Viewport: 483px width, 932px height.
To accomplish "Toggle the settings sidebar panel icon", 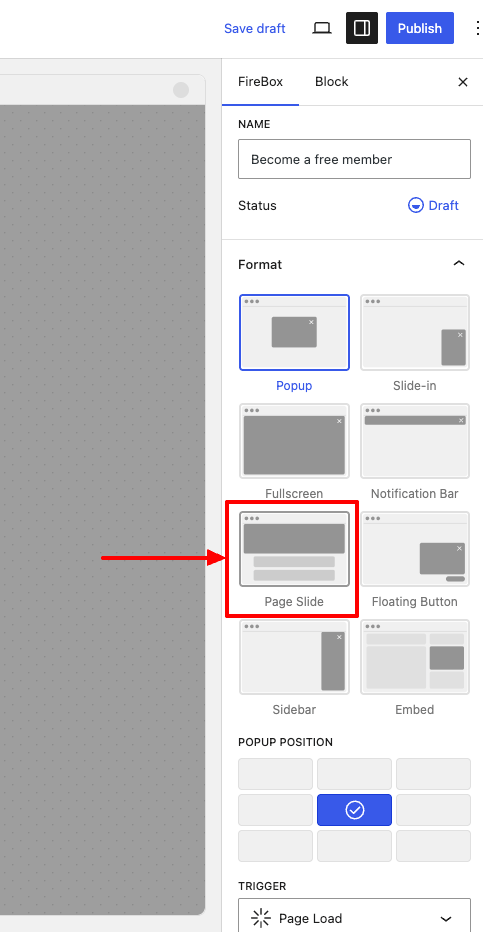I will 362,28.
